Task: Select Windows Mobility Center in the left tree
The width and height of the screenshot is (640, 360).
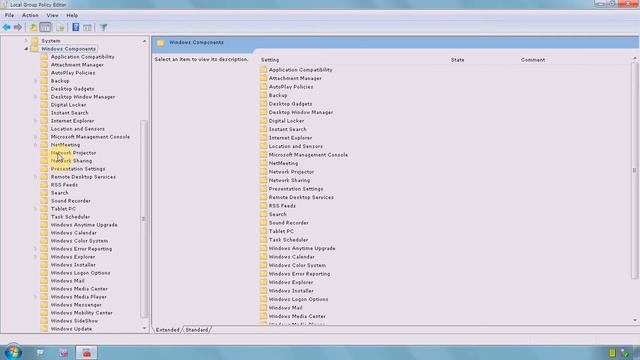Action: pos(82,313)
